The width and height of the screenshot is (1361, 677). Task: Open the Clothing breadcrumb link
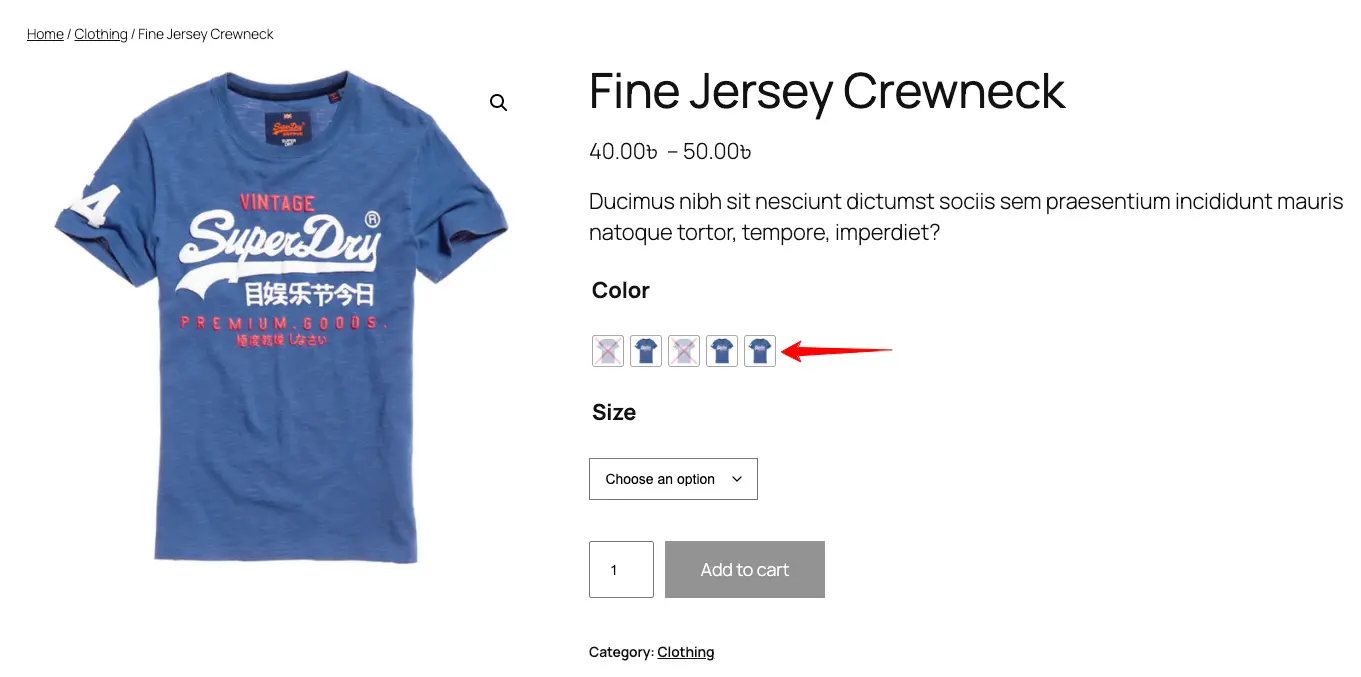(101, 34)
